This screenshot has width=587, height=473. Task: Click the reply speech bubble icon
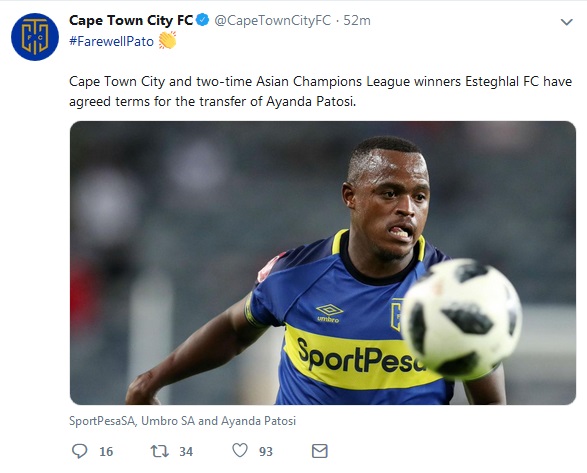pyautogui.click(x=79, y=451)
